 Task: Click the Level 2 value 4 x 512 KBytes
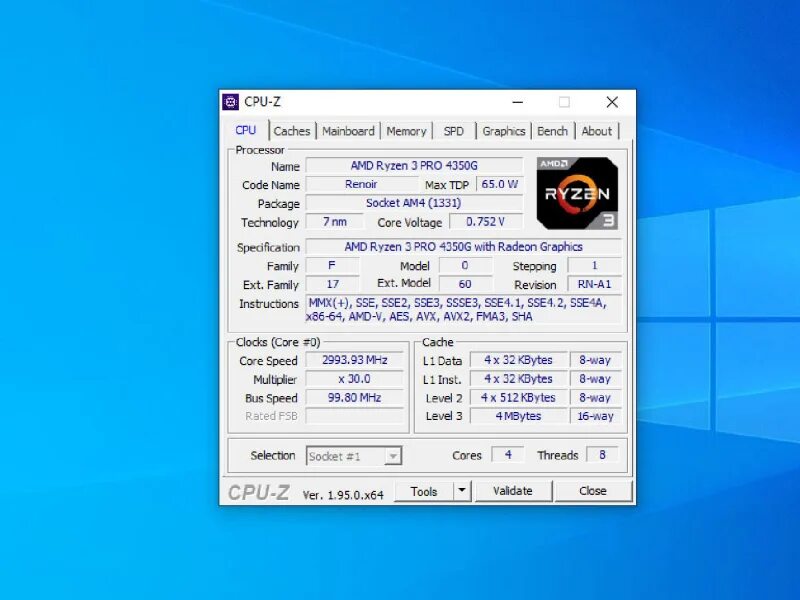click(x=518, y=397)
